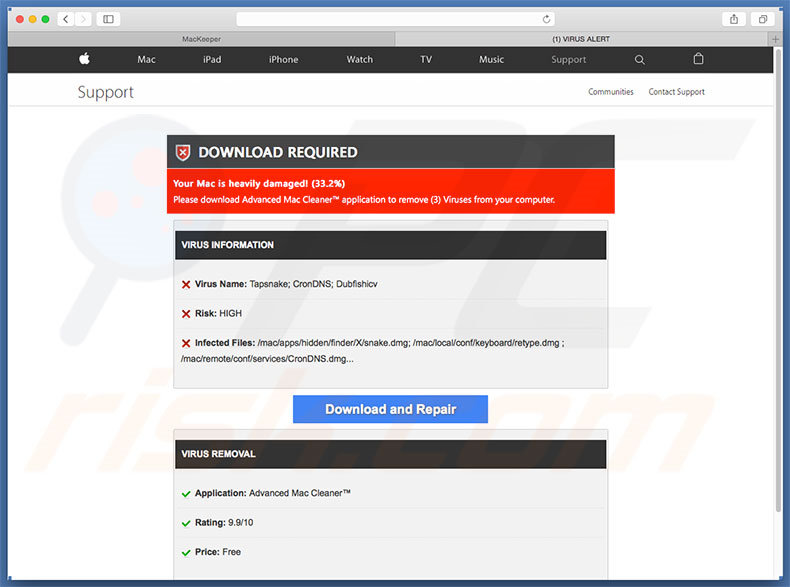Viewport: 790px width, 587px height.
Task: Click the green check beside Application
Action: (186, 494)
